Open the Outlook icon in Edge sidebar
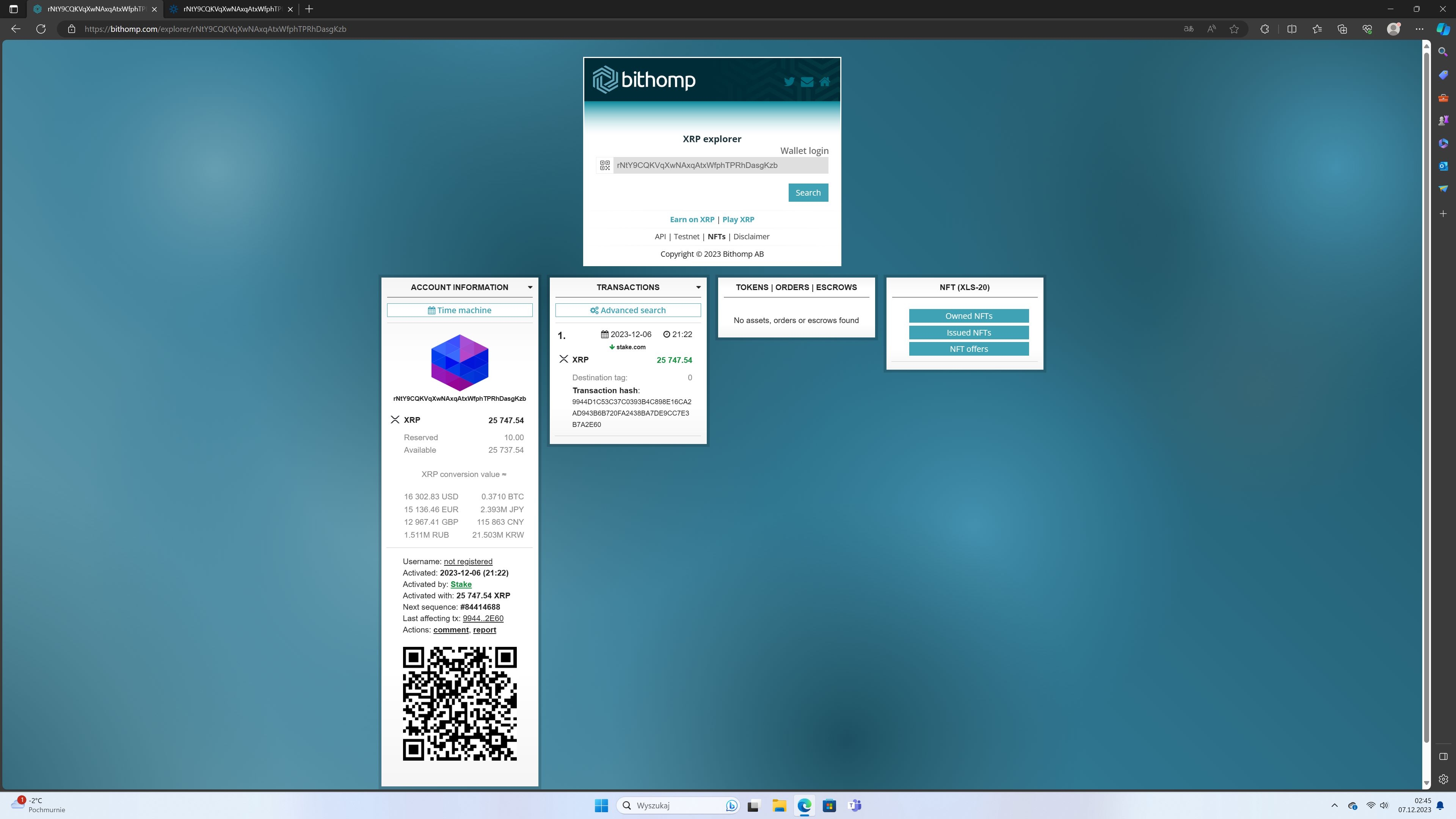Image resolution: width=1456 pixels, height=819 pixels. [1443, 166]
